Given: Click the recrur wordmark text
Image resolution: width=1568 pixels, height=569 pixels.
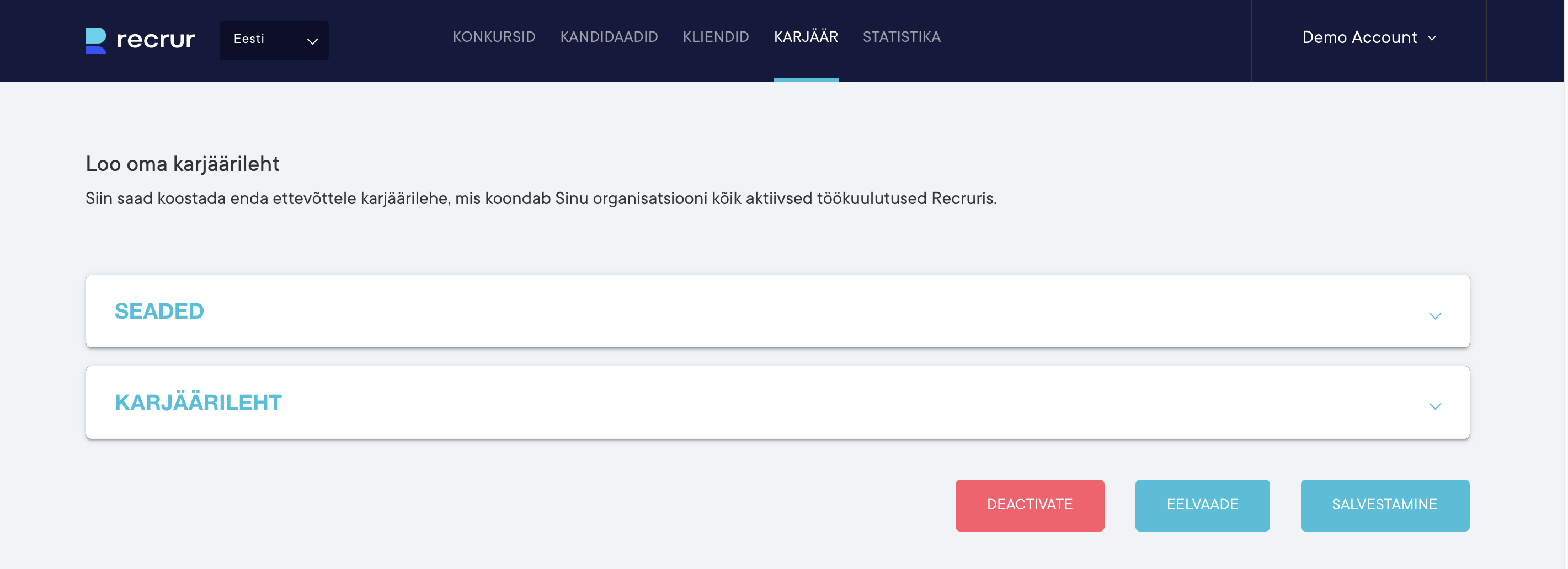Looking at the screenshot, I should (156, 40).
